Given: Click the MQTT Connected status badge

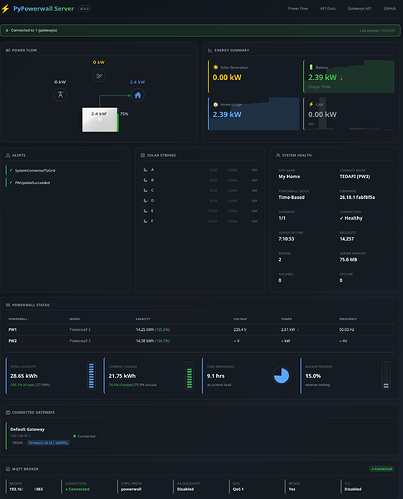Looking at the screenshot, I should [382, 469].
